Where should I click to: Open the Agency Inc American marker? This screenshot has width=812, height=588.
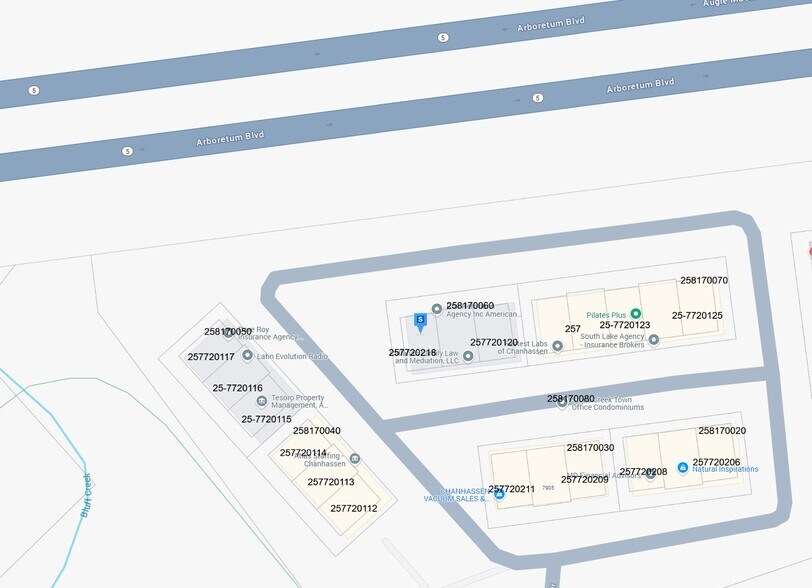tap(436, 308)
